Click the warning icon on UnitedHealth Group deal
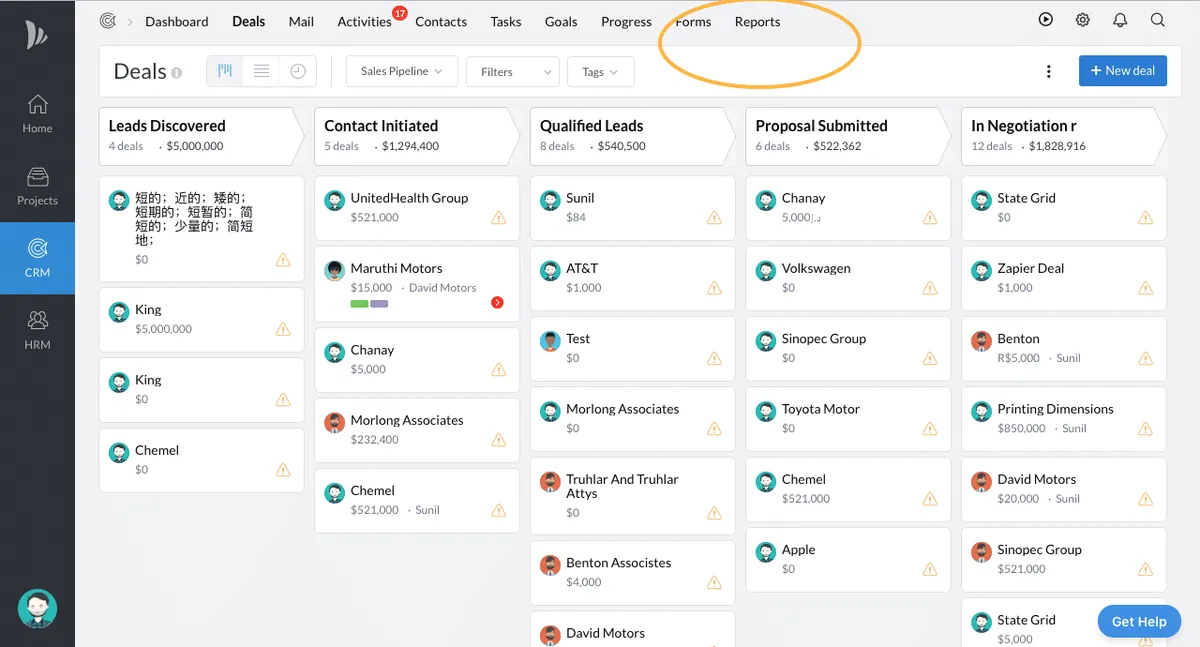Screen dimensions: 1200x647 coord(498,218)
